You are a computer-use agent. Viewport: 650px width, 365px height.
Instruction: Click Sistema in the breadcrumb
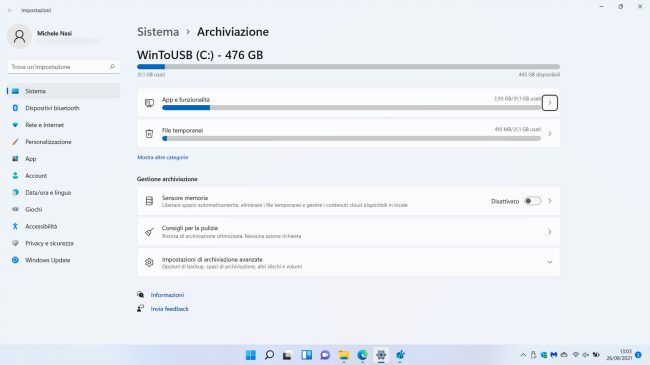coord(158,32)
